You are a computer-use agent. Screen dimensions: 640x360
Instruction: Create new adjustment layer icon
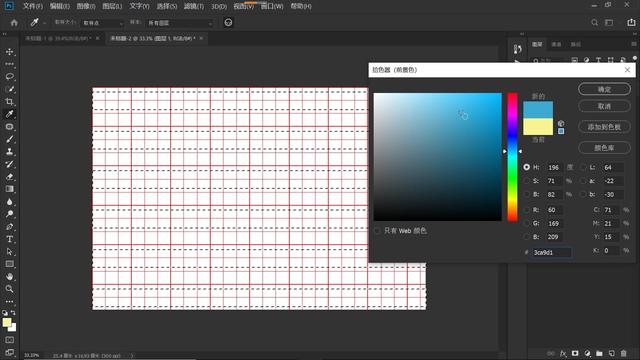(x=587, y=353)
